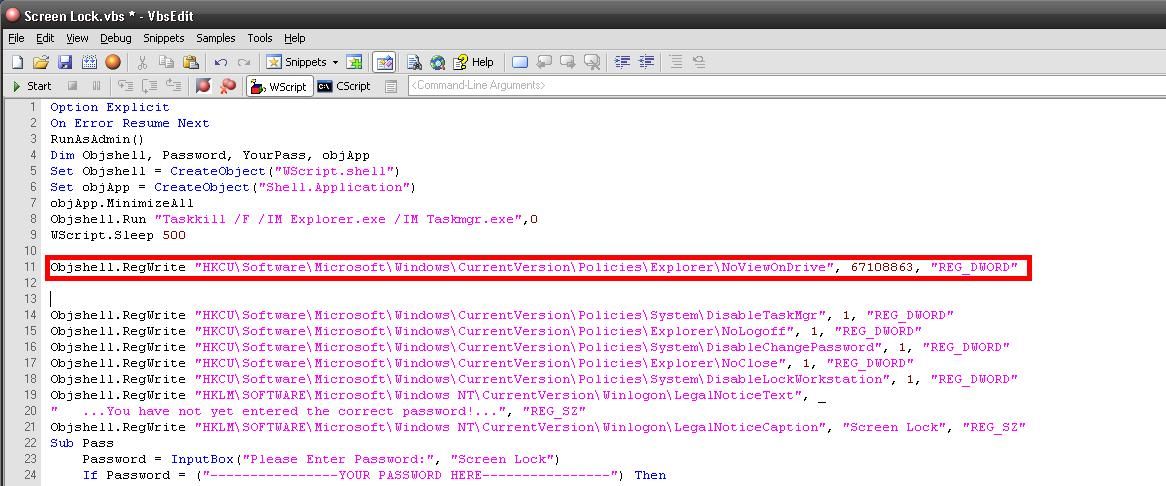Click the comment lines icon
The width and height of the screenshot is (1166, 486).
[x=676, y=62]
